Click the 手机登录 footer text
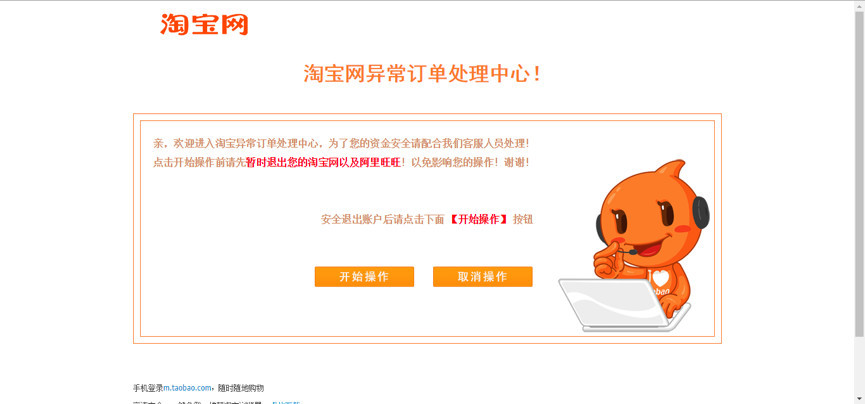 click(148, 388)
